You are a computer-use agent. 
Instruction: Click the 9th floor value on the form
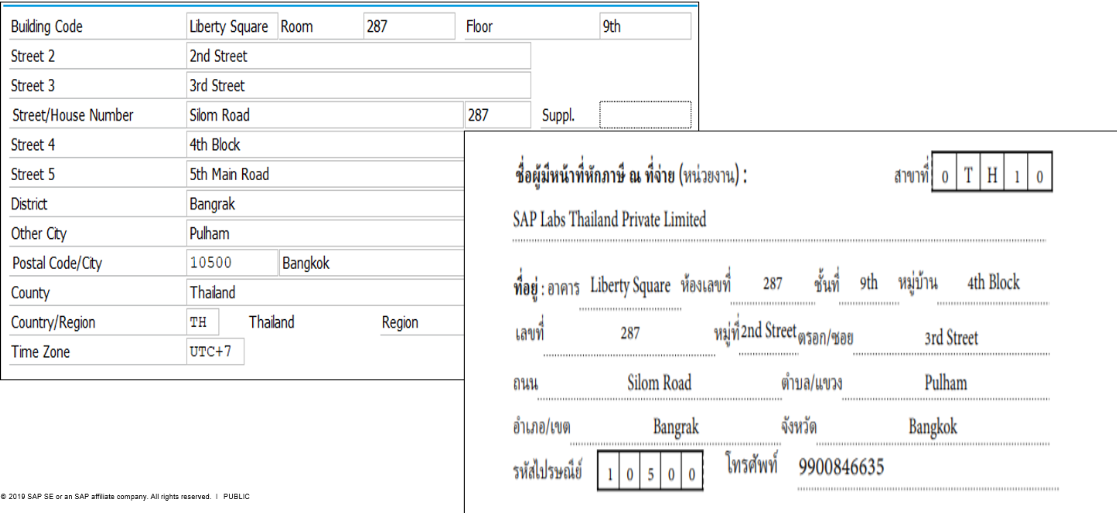point(868,283)
